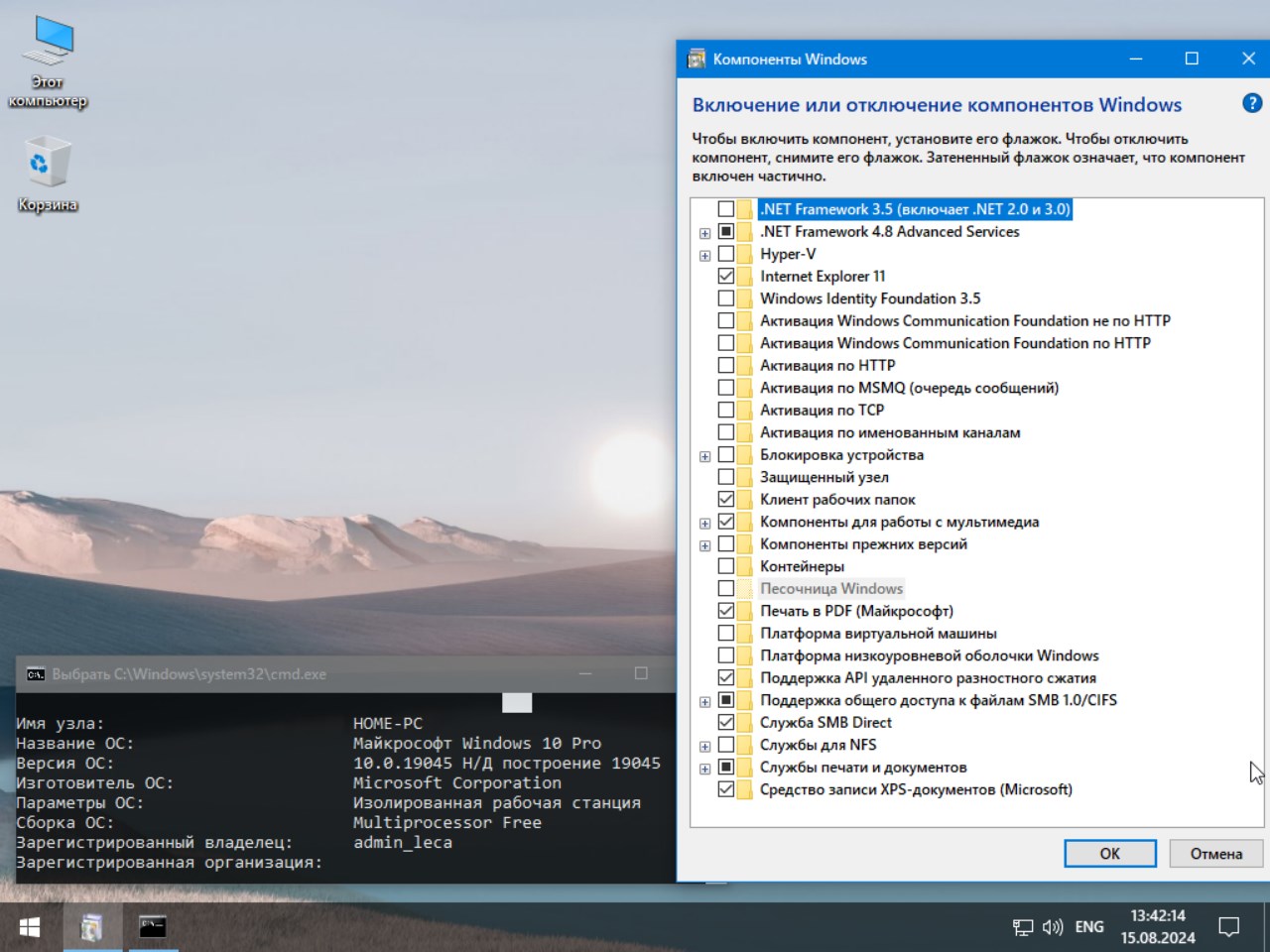Click the dialog heading Включение или отключение компонентов Windows
Viewport: 1270px width, 952px height.
pos(937,105)
